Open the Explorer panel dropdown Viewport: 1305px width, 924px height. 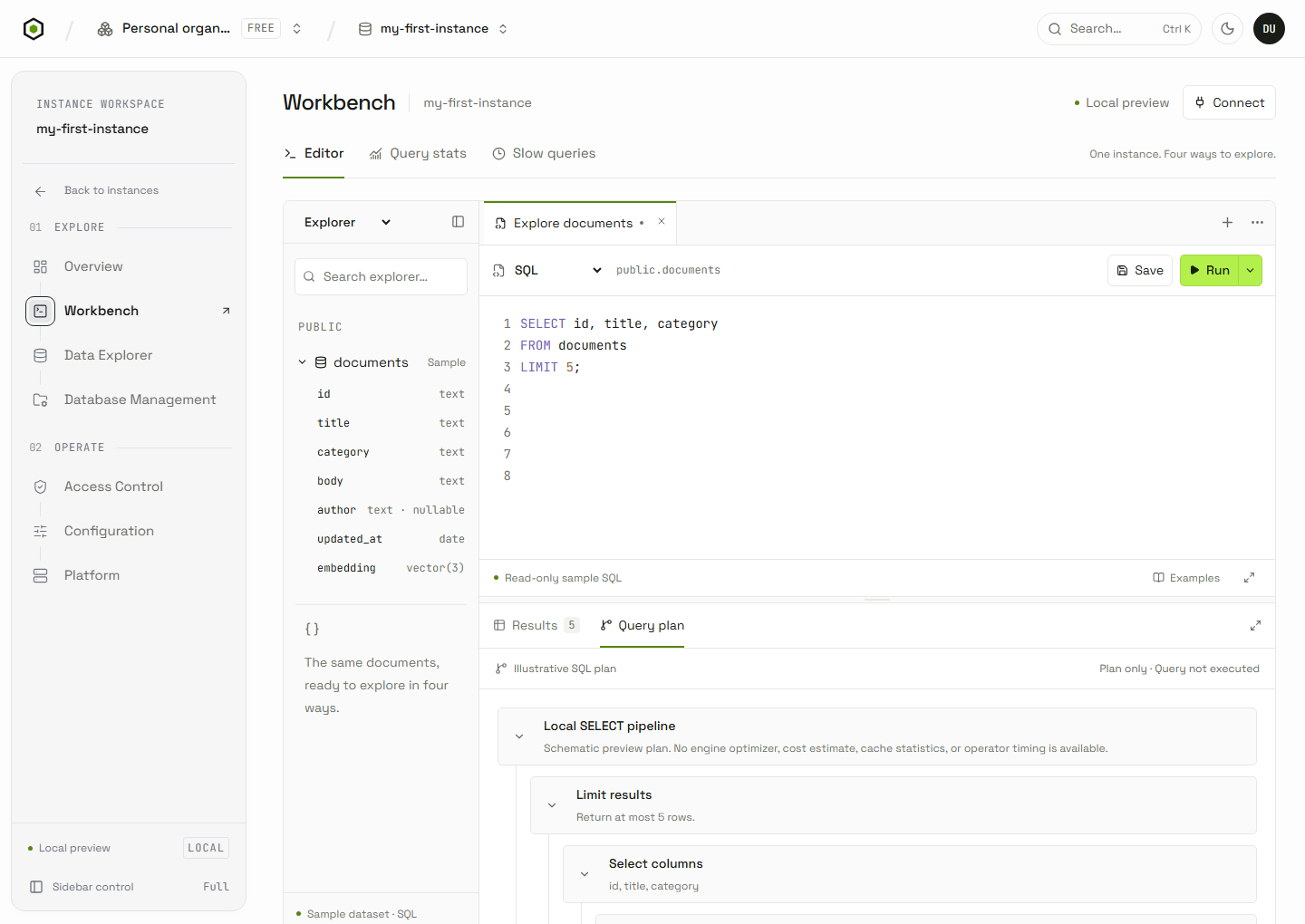pyautogui.click(x=347, y=222)
